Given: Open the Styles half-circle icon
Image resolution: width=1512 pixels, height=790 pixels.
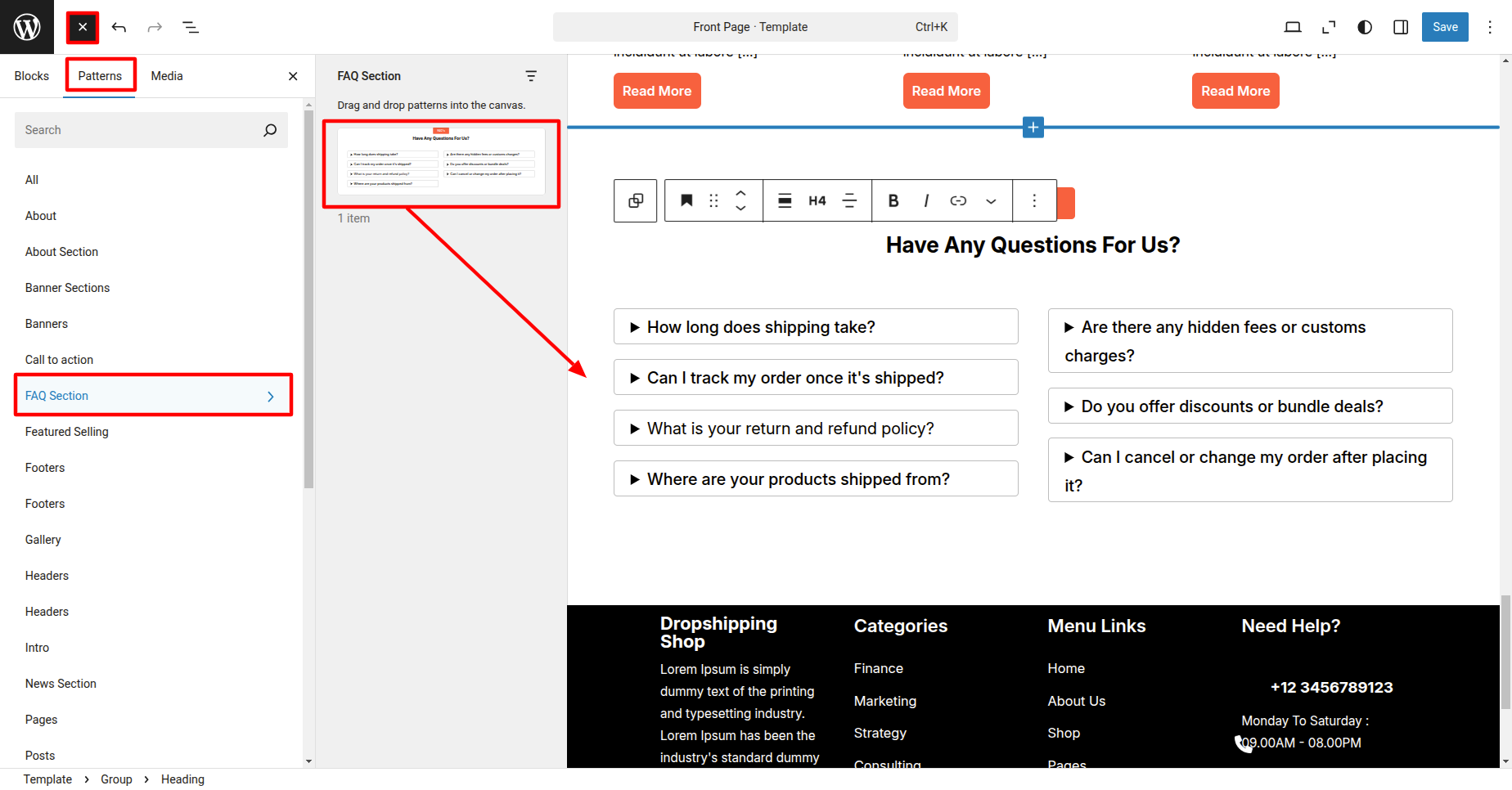Looking at the screenshot, I should [x=1365, y=27].
